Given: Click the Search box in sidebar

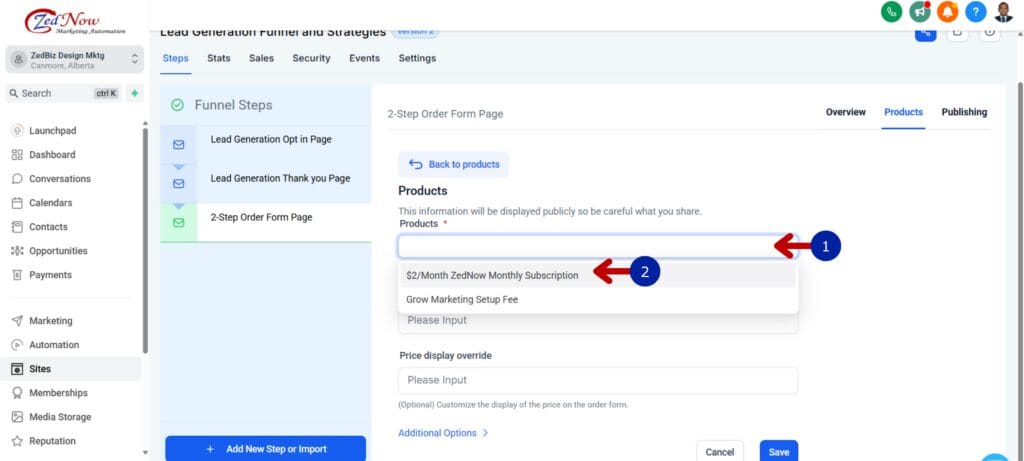Looking at the screenshot, I should pyautogui.click(x=63, y=93).
